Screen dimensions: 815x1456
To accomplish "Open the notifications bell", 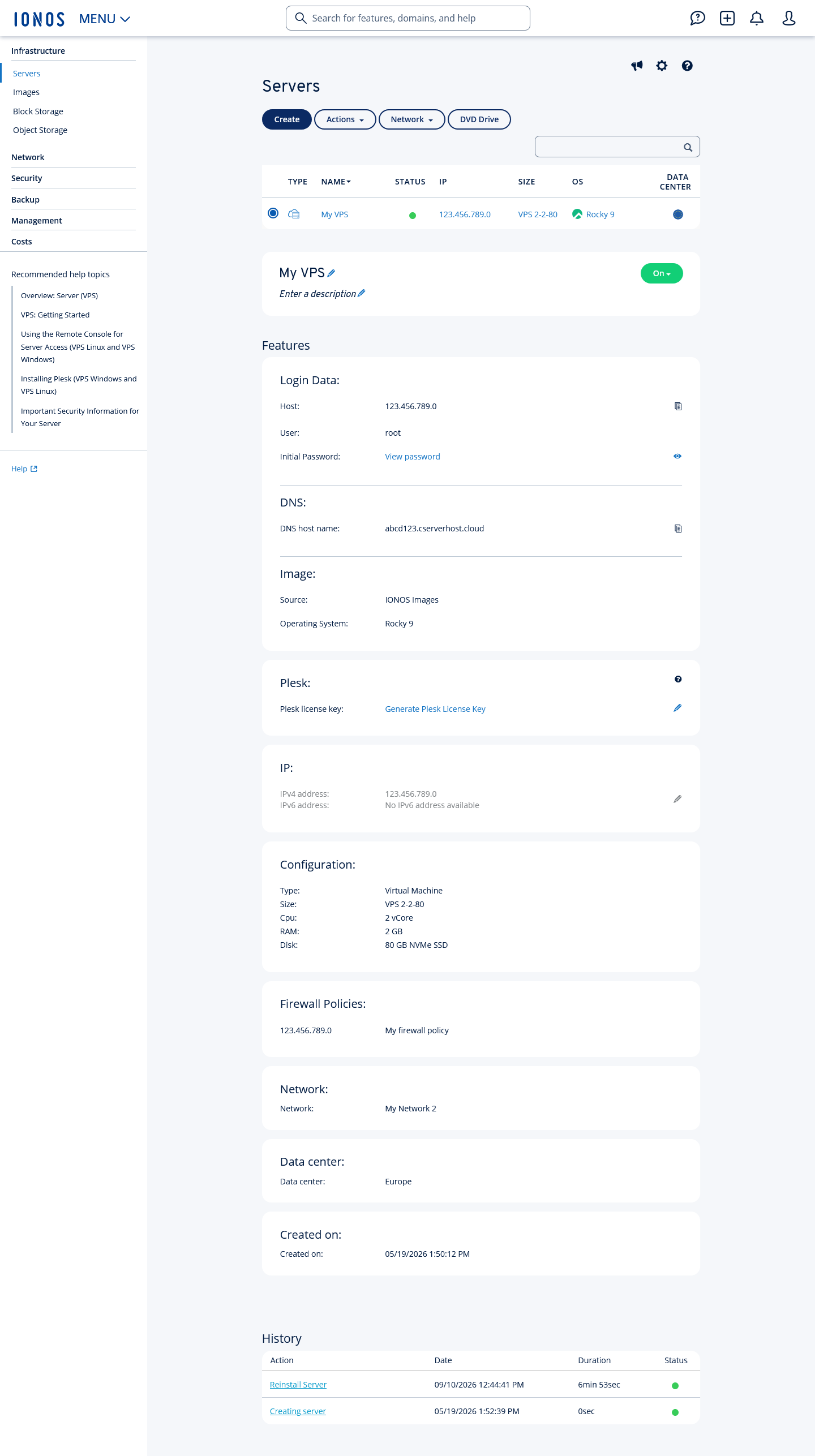I will pos(757,18).
